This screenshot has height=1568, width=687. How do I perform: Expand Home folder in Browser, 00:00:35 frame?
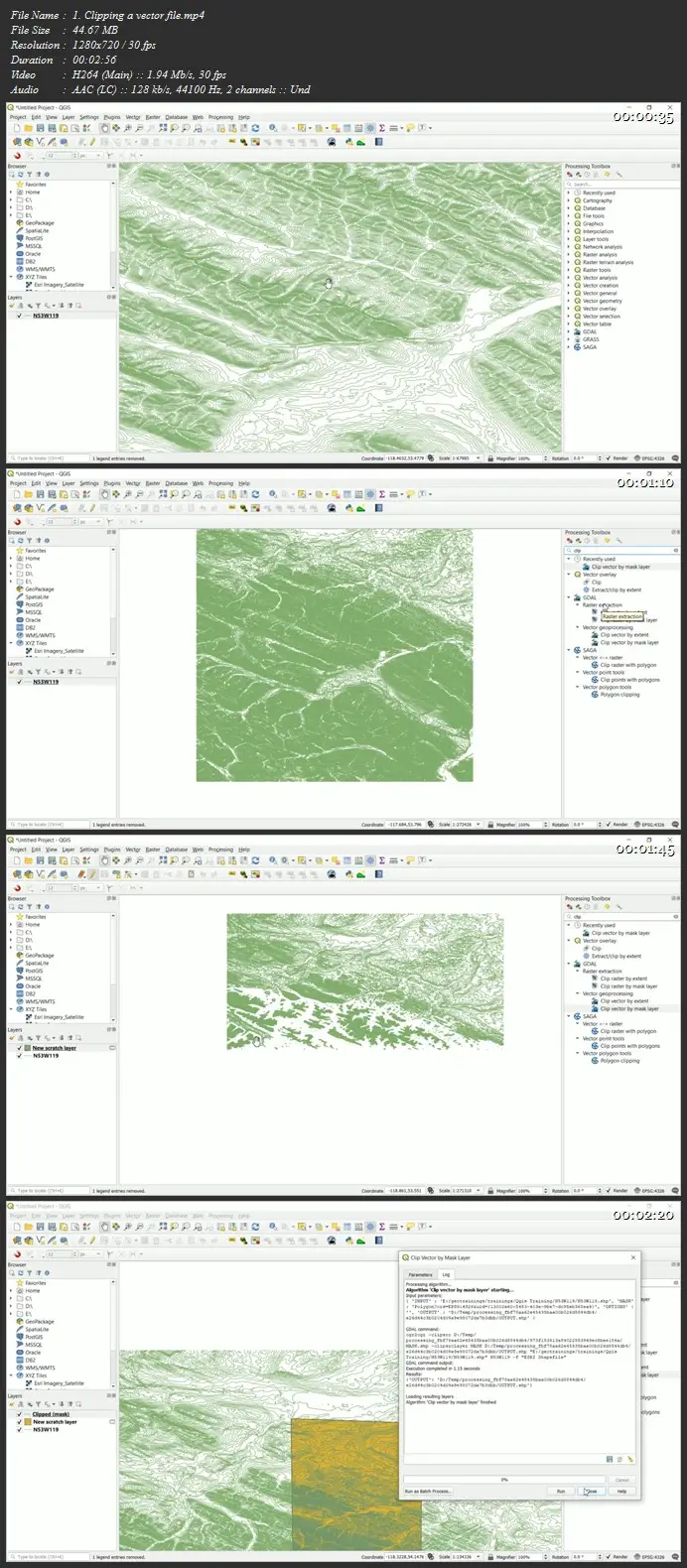12,193
